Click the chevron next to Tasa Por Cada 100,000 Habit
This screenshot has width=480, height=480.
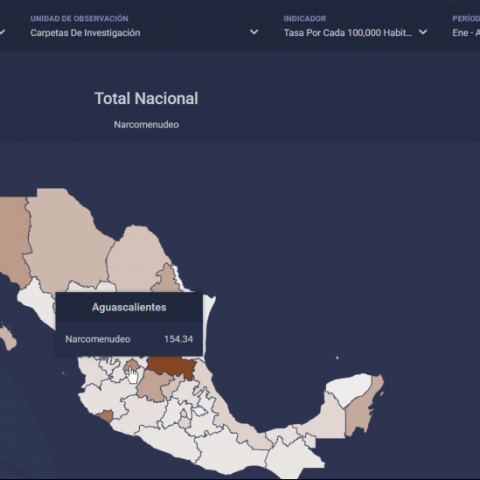click(423, 32)
